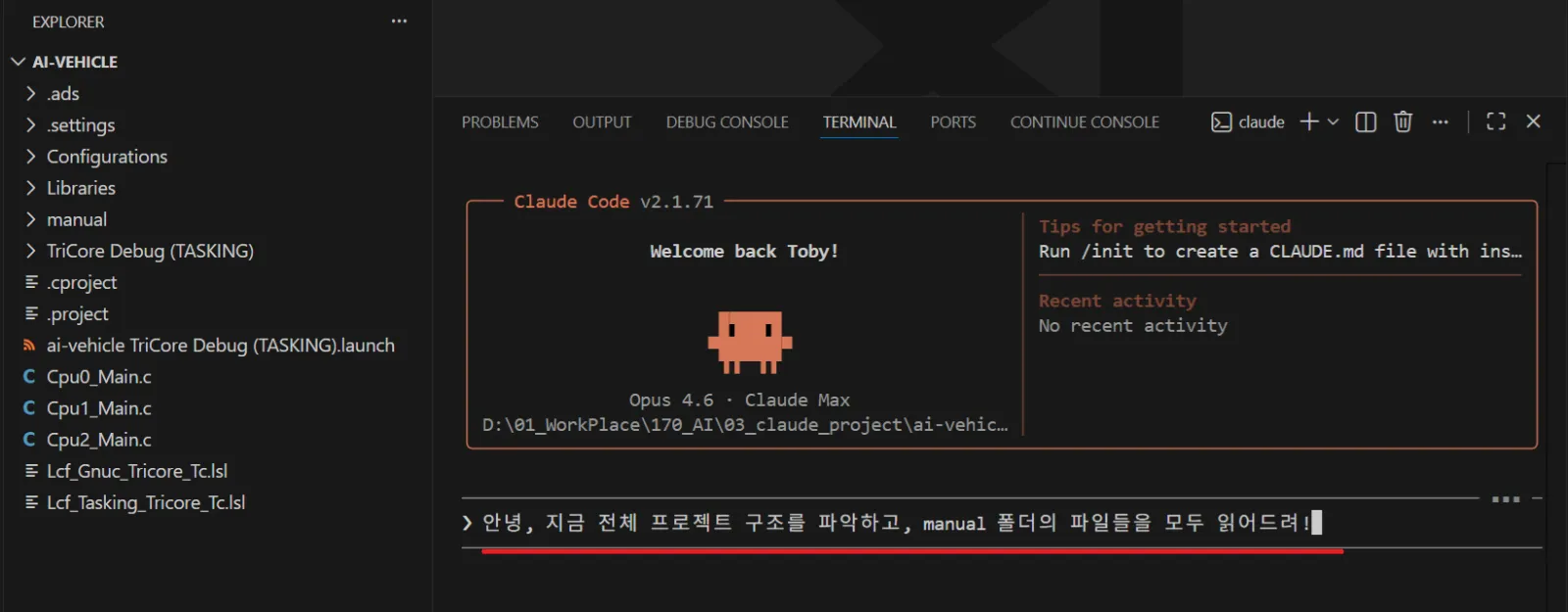The image size is (1568, 612).
Task: Open the OUTPUT tab
Action: pos(602,122)
